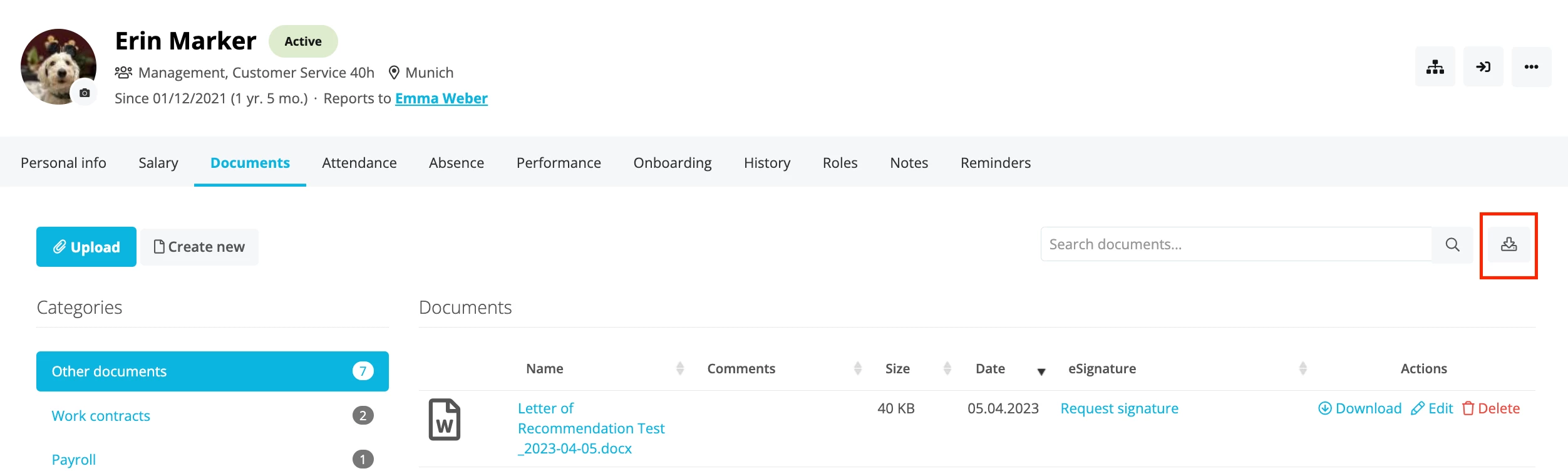Switch to the Attendance tab
Image resolution: width=1568 pixels, height=471 pixels.
pos(359,163)
